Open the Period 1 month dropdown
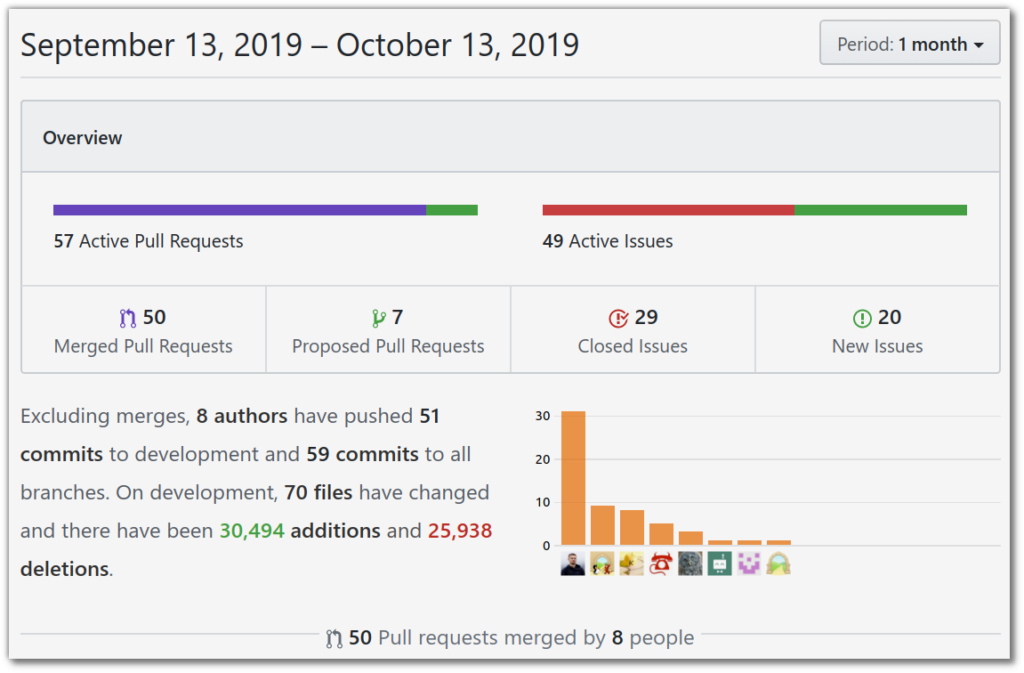1024x673 pixels. (909, 43)
